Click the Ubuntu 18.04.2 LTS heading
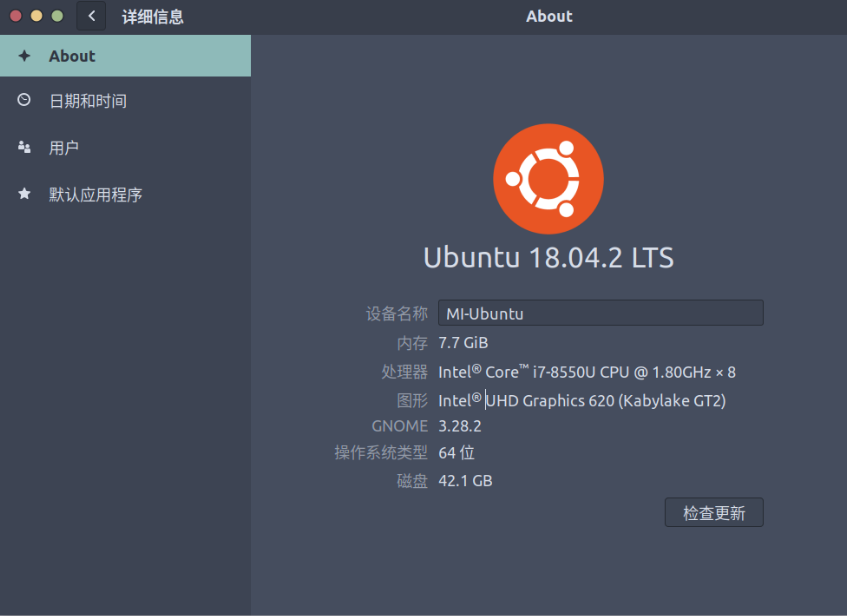847x616 pixels. [548, 257]
